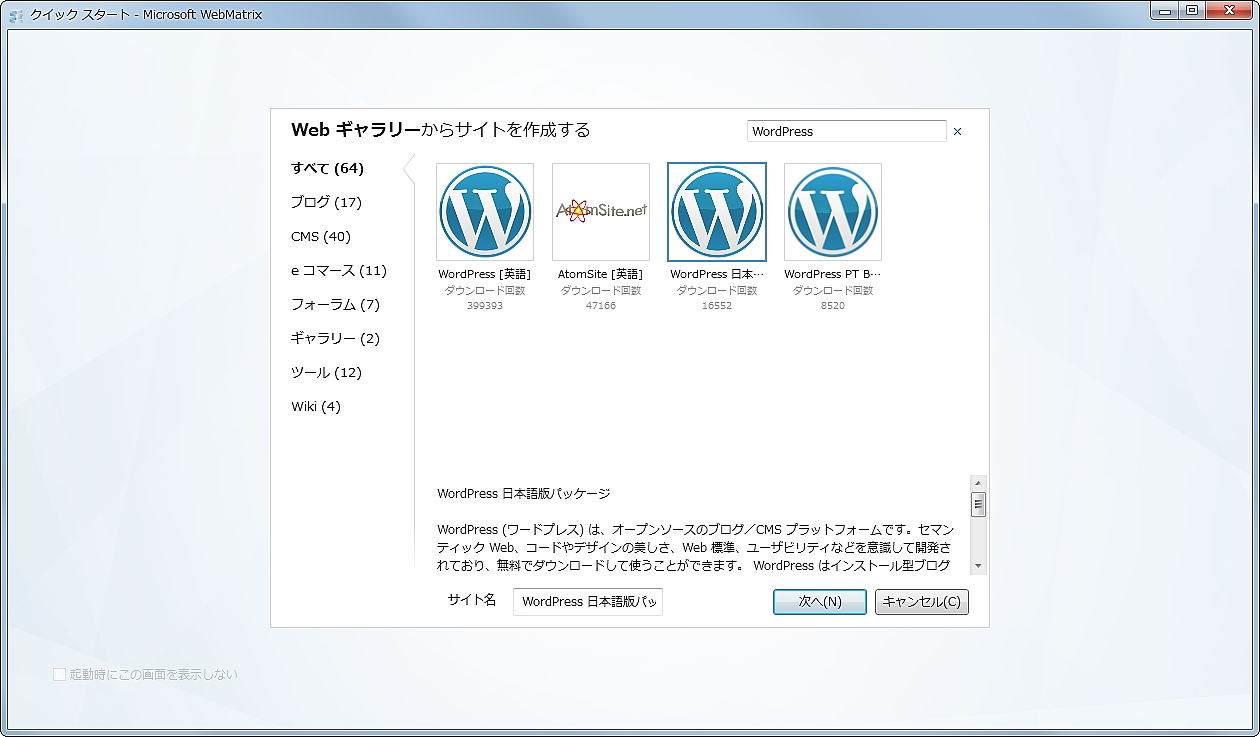Click the description pane scrollbar up arrow
The image size is (1260, 737).
pos(977,482)
